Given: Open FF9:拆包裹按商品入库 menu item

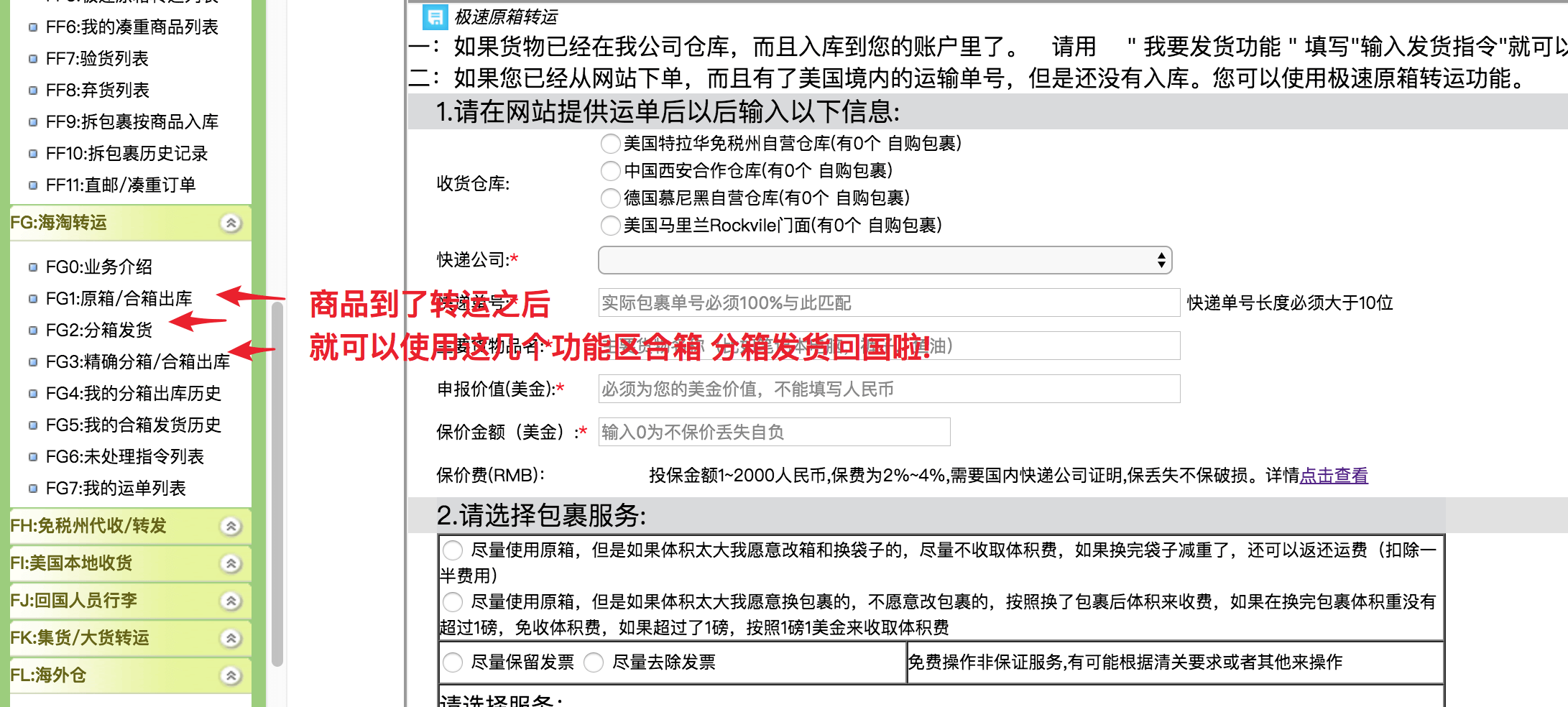Looking at the screenshot, I should (x=132, y=122).
